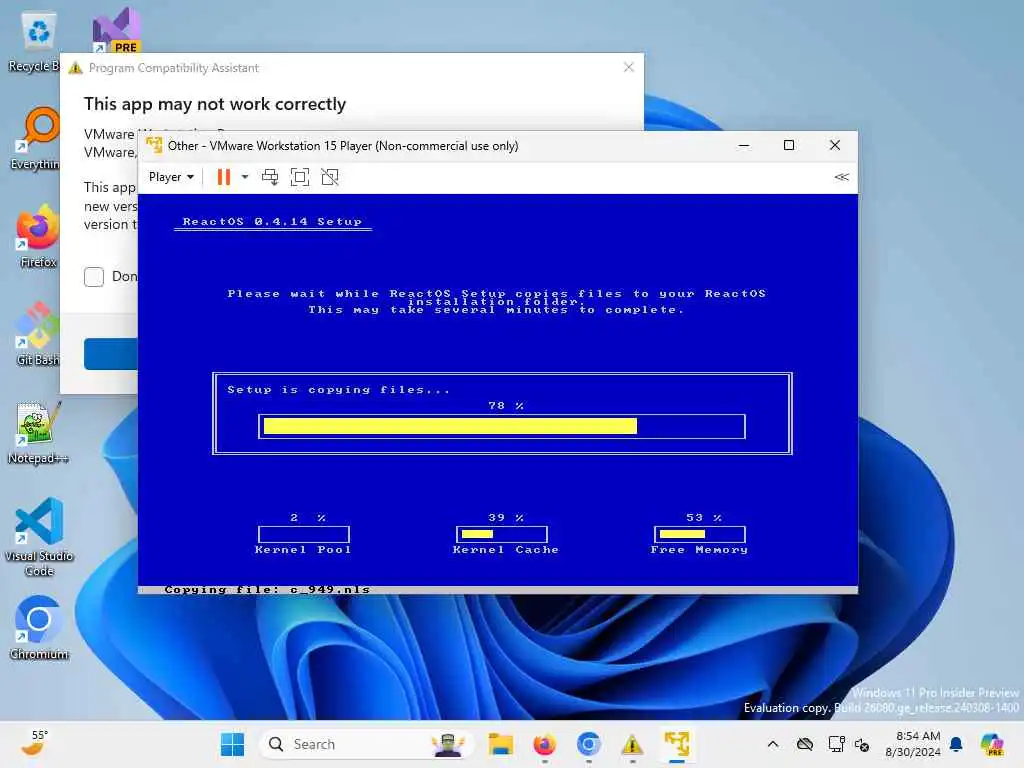Click the 'Copying file: c_949.nls' status line

pos(267,590)
